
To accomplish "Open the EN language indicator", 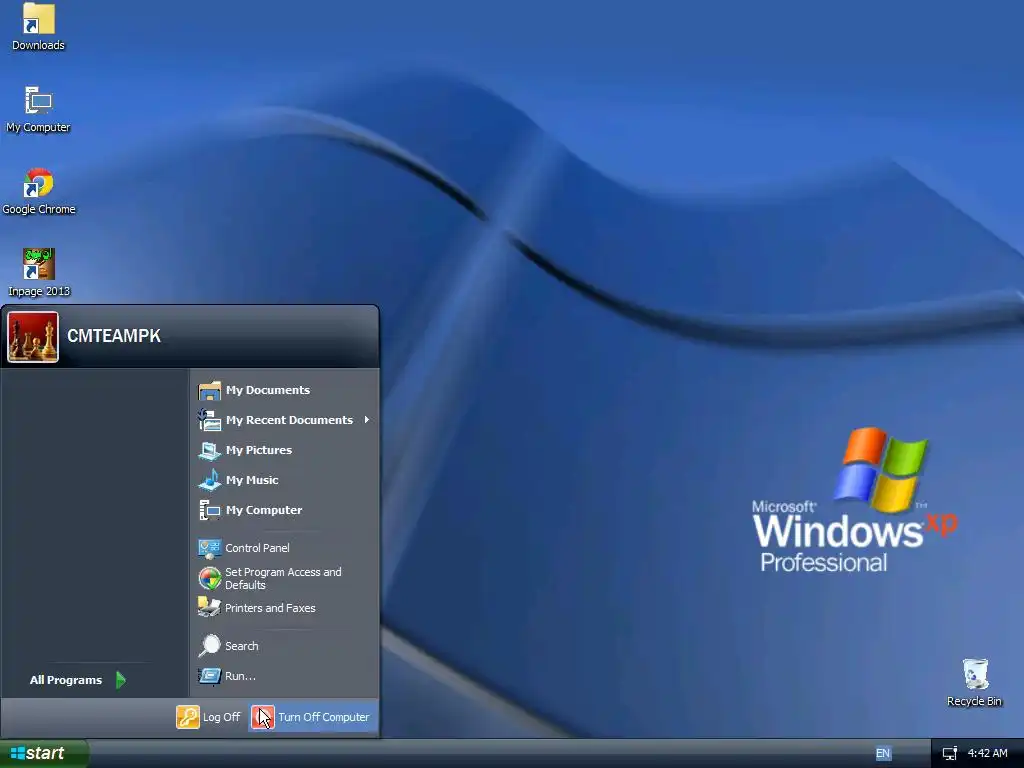I will pyautogui.click(x=883, y=753).
